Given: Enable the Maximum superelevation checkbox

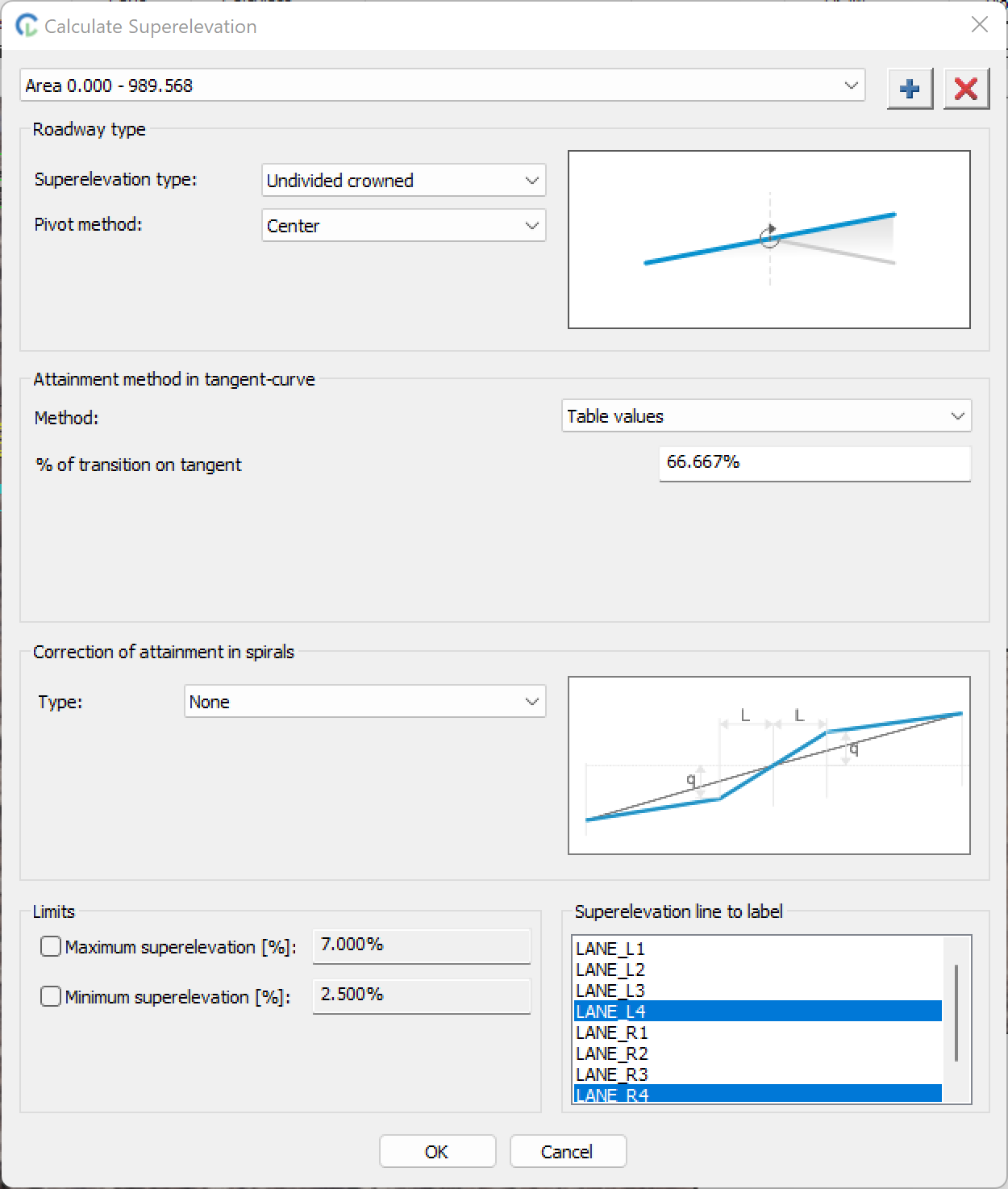Looking at the screenshot, I should [51, 946].
